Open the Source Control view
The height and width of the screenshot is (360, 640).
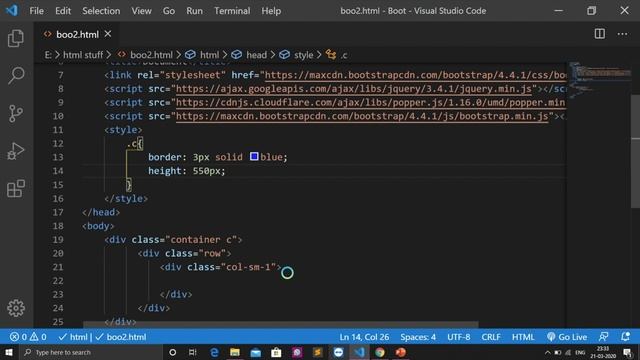coord(16,113)
